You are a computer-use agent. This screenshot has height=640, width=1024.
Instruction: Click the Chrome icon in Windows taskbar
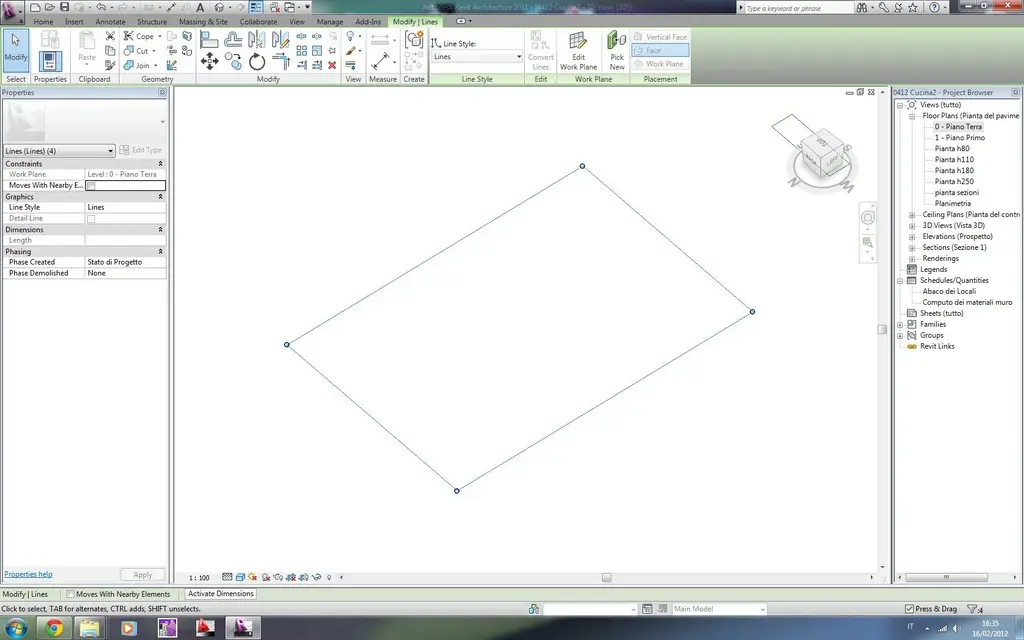point(54,628)
